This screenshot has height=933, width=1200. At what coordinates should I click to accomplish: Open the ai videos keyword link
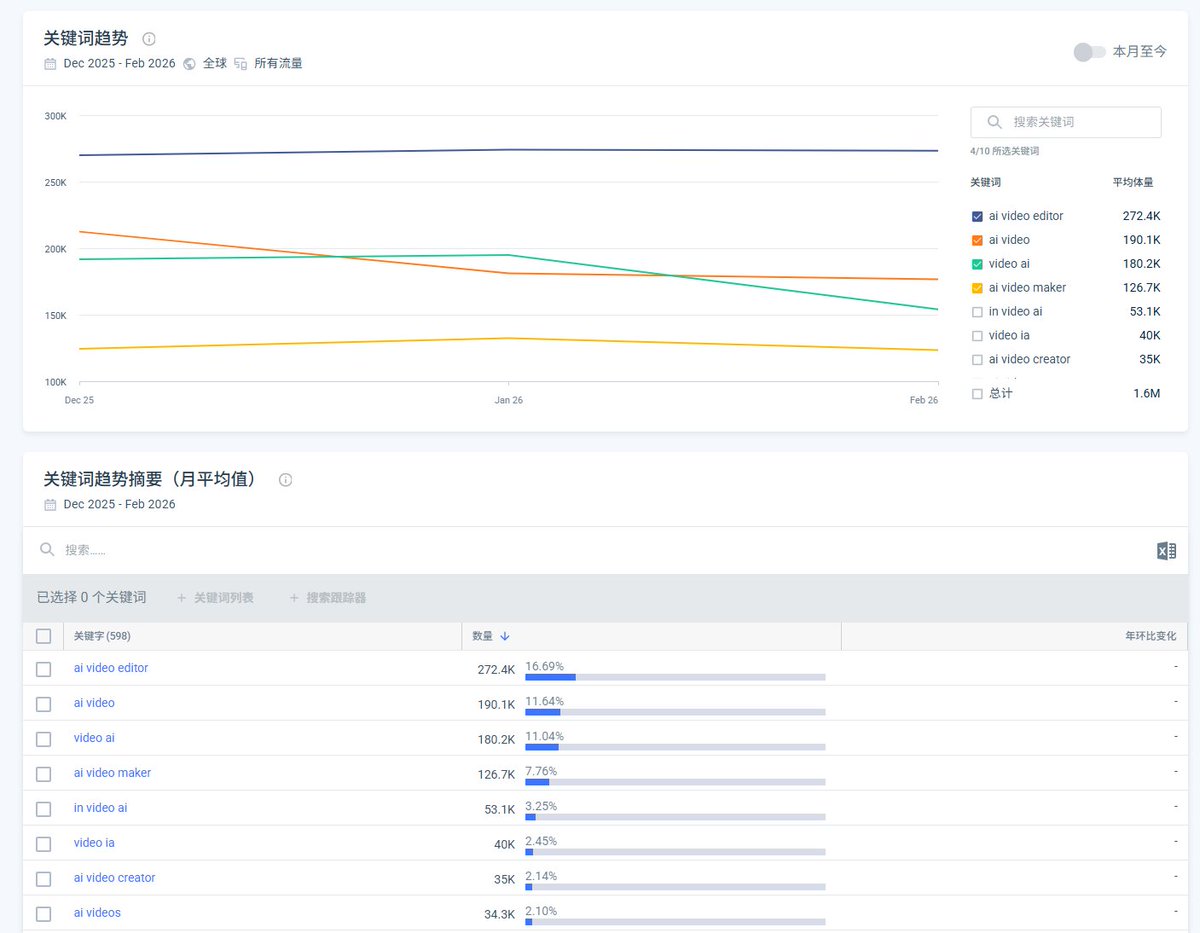[x=97, y=913]
